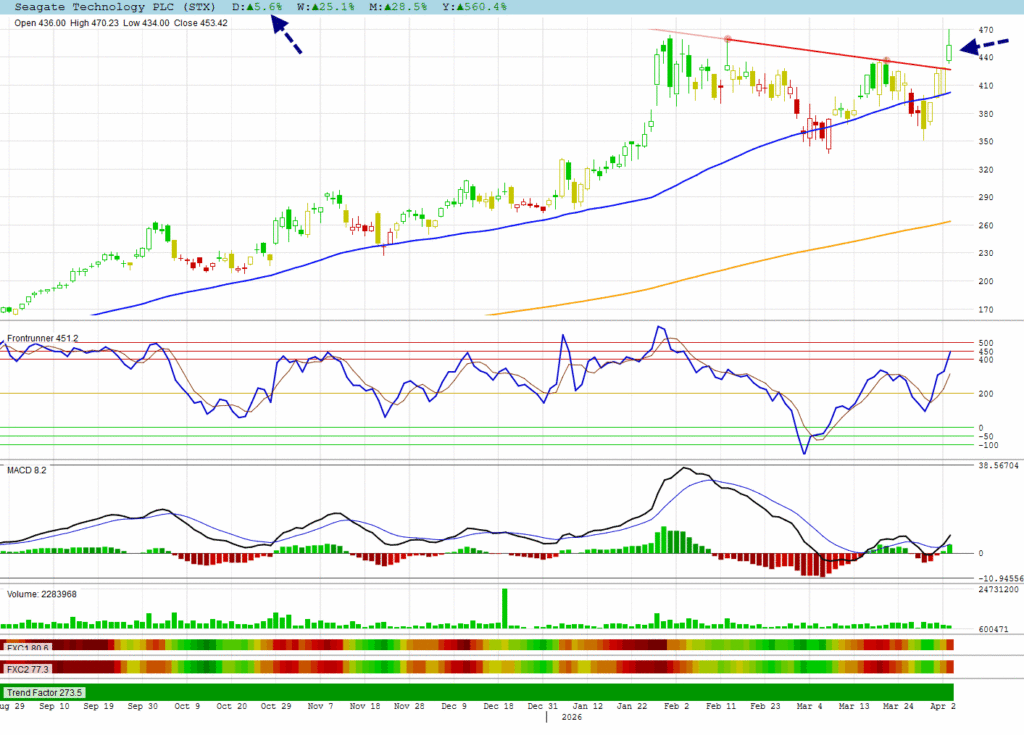This screenshot has width=1024, height=735.
Task: Select the MACD 8.2 indicator label
Action: coord(27,469)
